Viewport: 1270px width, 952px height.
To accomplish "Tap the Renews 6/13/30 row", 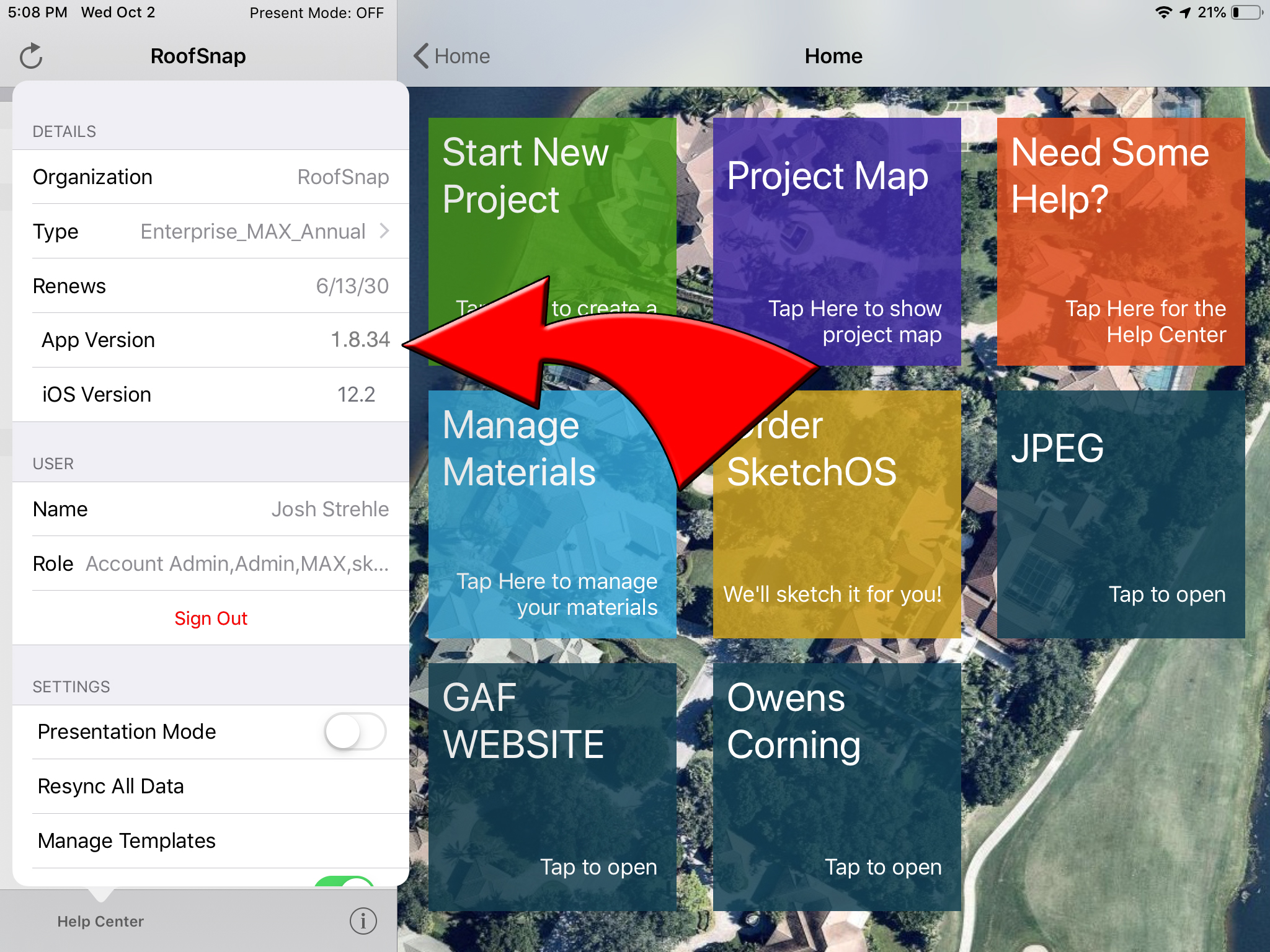I will pos(211,286).
